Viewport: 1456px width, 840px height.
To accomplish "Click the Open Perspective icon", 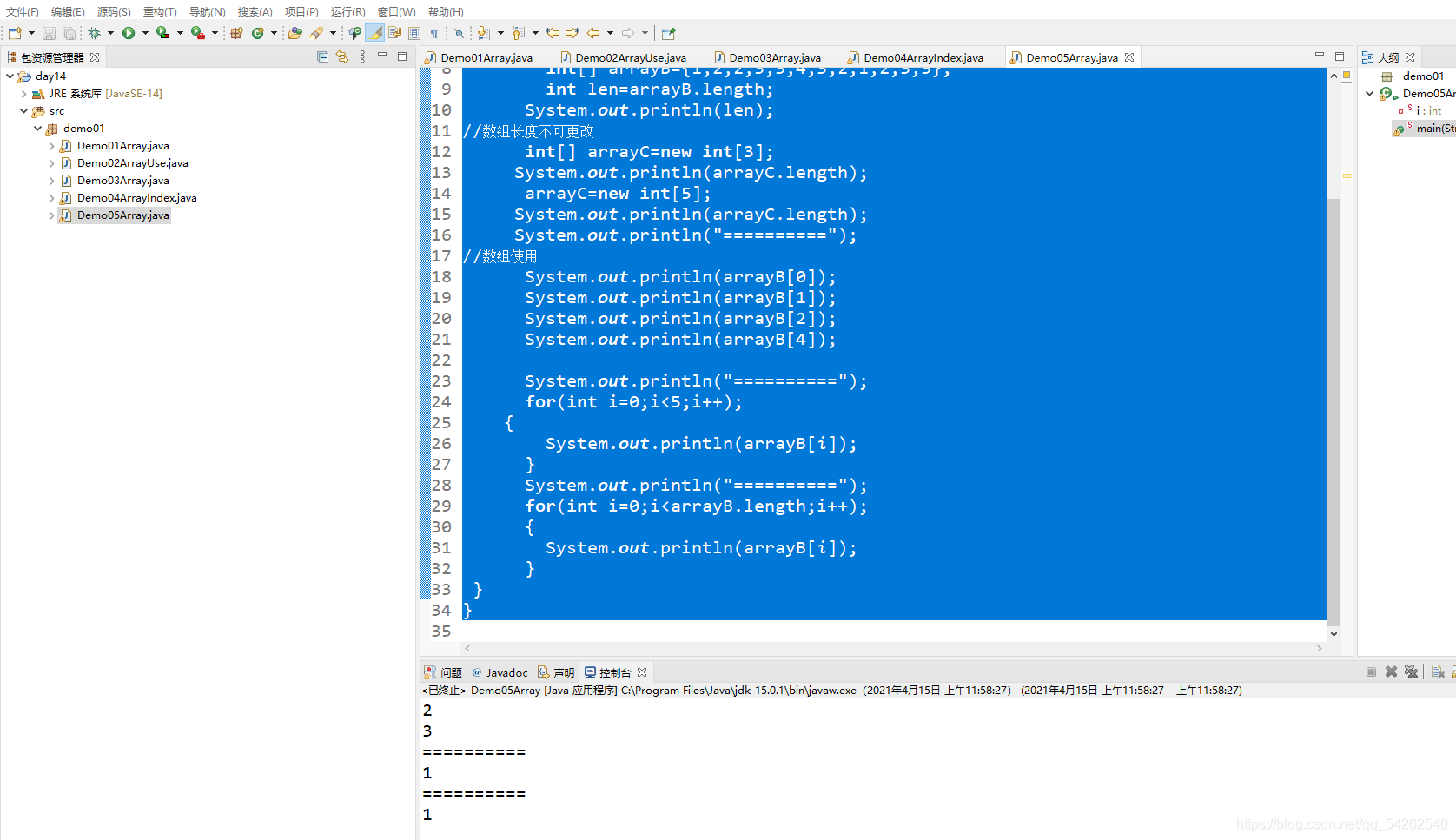I will (x=669, y=33).
